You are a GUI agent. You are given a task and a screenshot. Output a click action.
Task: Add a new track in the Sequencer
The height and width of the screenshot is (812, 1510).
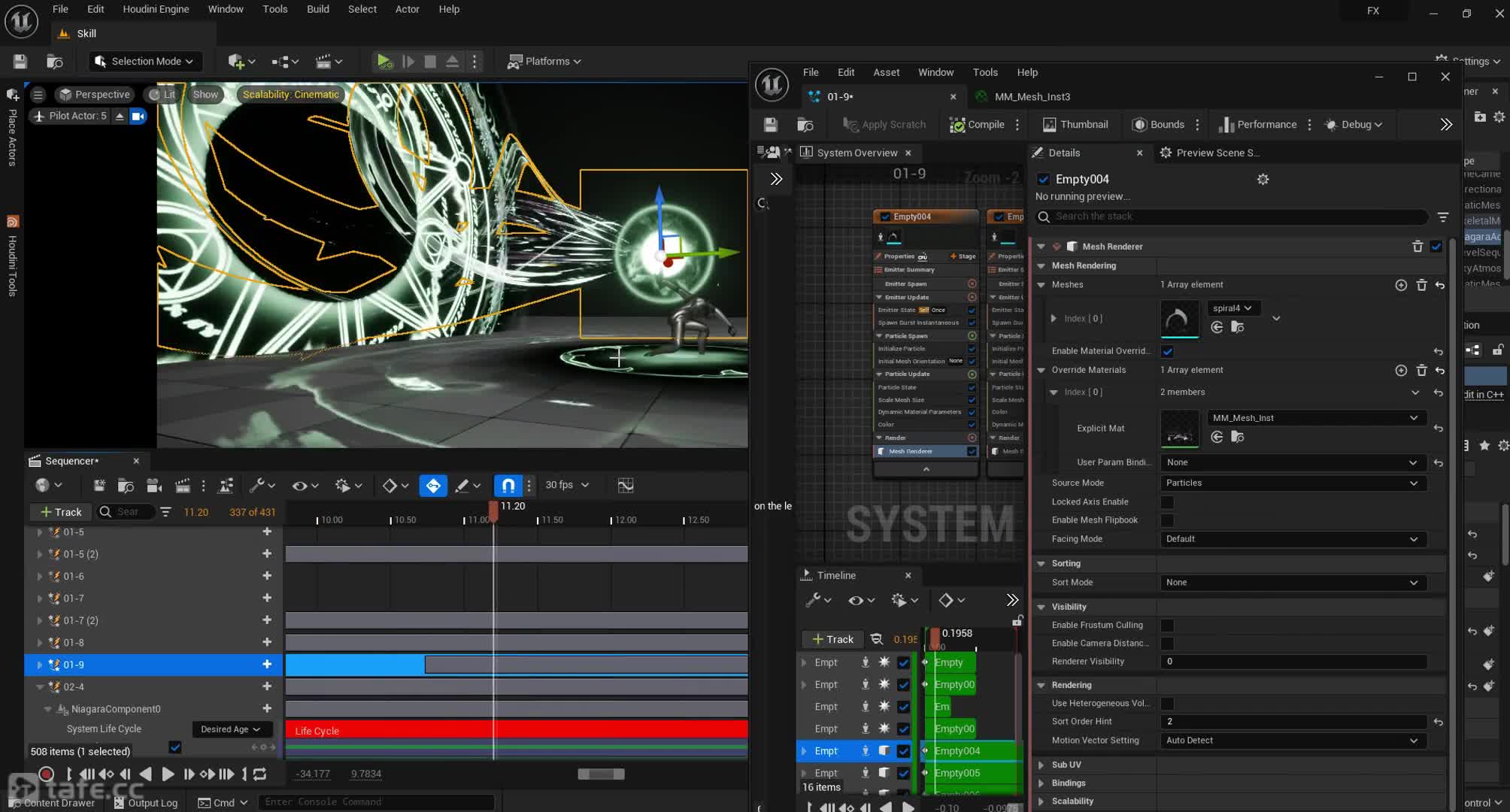tap(61, 512)
